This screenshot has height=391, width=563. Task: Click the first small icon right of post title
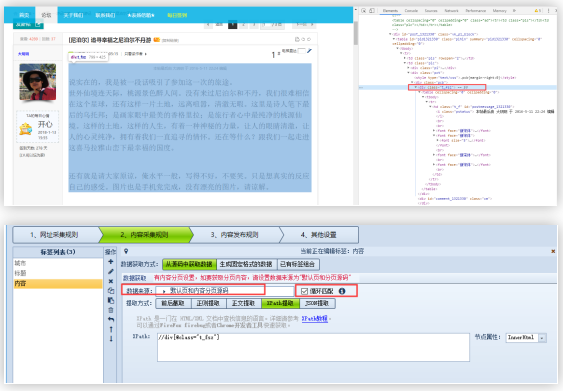tap(297, 39)
